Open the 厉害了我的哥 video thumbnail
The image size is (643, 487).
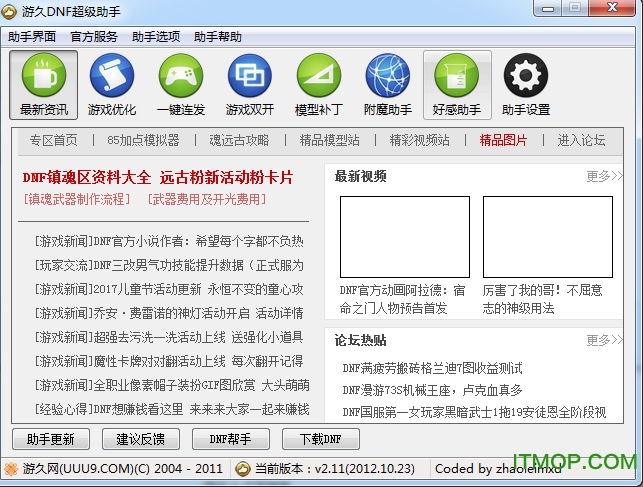tap(548, 237)
